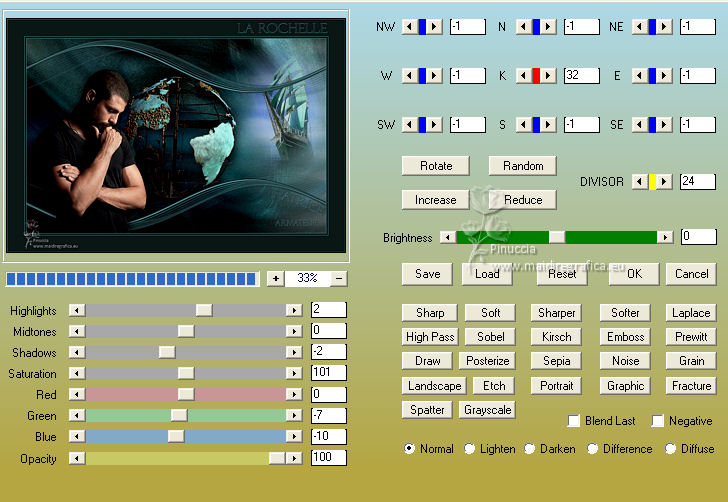Click the Saturation value field

(x=329, y=372)
